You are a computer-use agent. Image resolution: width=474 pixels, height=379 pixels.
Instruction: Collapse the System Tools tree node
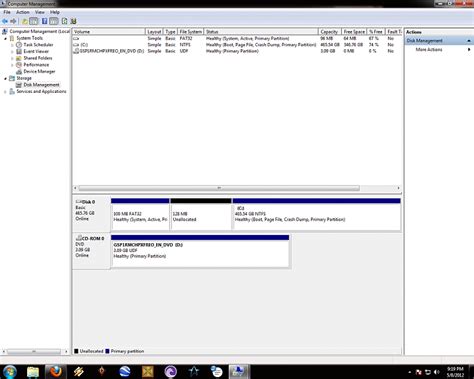(5, 38)
